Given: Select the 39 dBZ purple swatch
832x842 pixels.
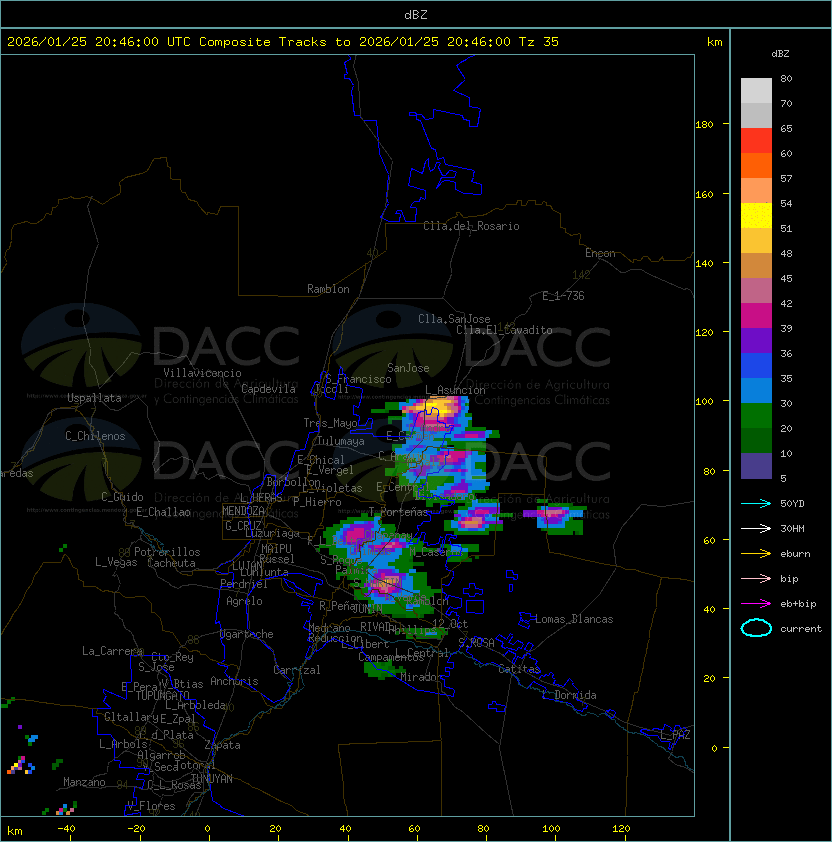Looking at the screenshot, I should 756,340.
